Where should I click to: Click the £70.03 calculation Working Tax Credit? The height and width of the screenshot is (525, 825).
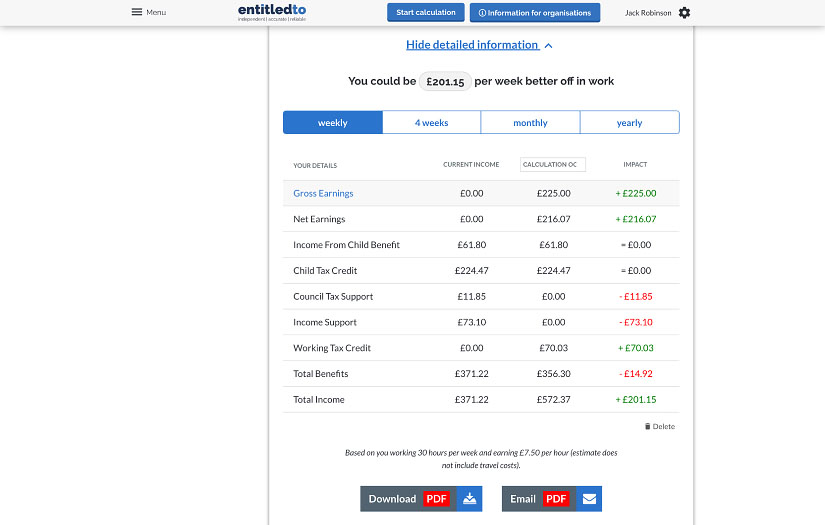(x=554, y=348)
